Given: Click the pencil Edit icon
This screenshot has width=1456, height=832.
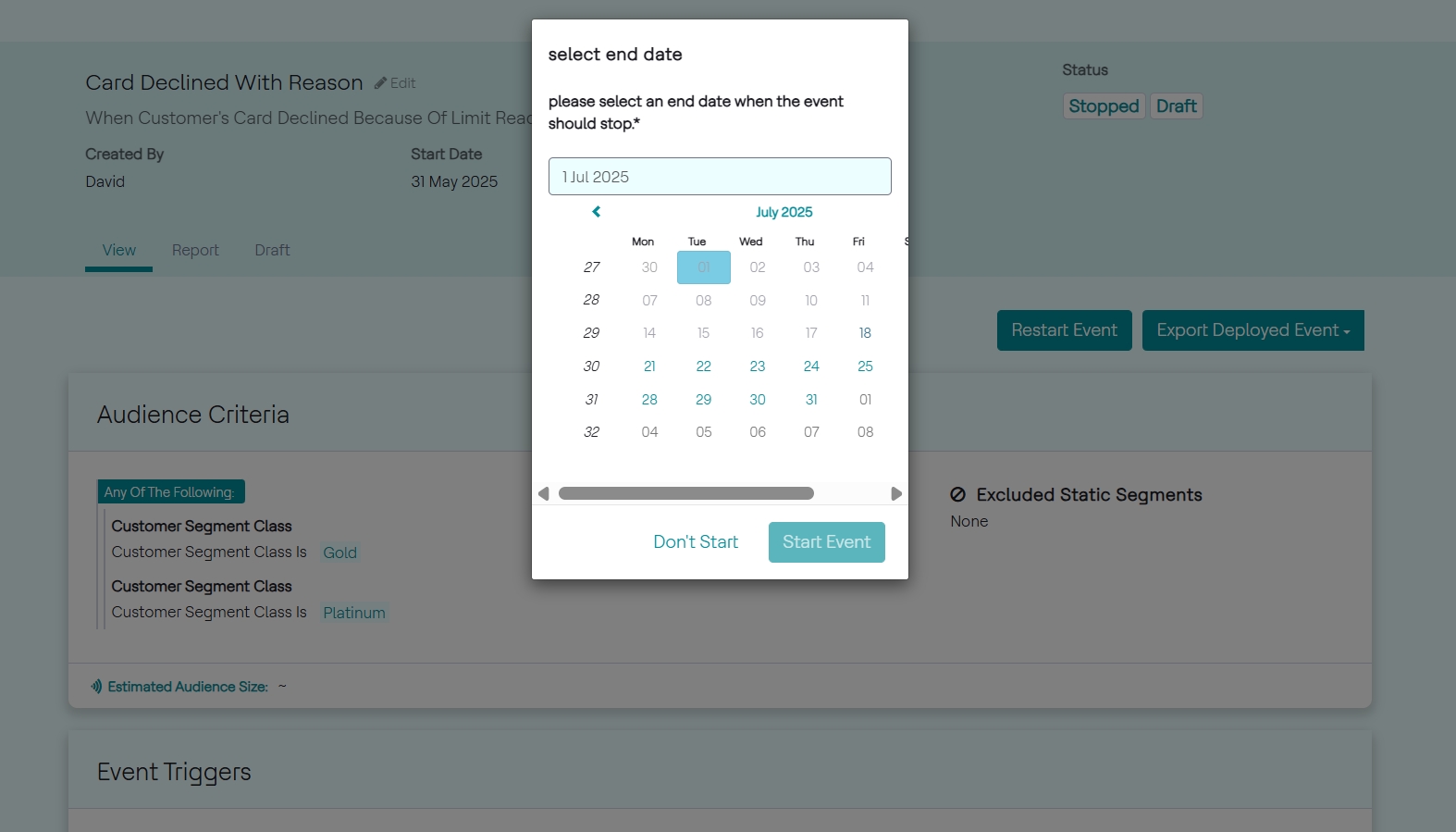Looking at the screenshot, I should [x=381, y=83].
